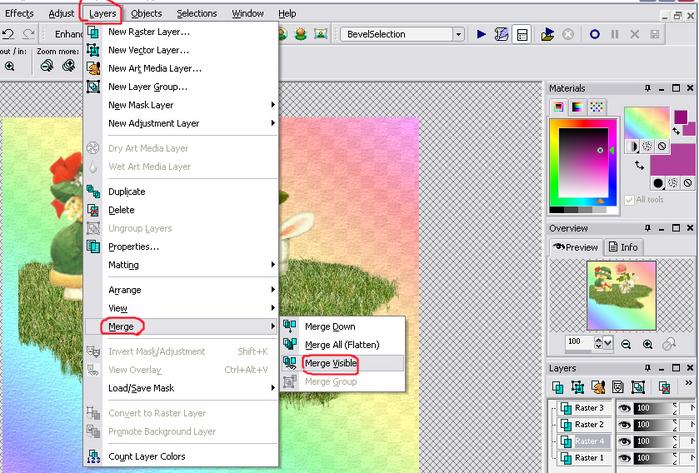The width and height of the screenshot is (699, 473).
Task: Click the one-step photo fix picture icon
Action: click(321, 34)
